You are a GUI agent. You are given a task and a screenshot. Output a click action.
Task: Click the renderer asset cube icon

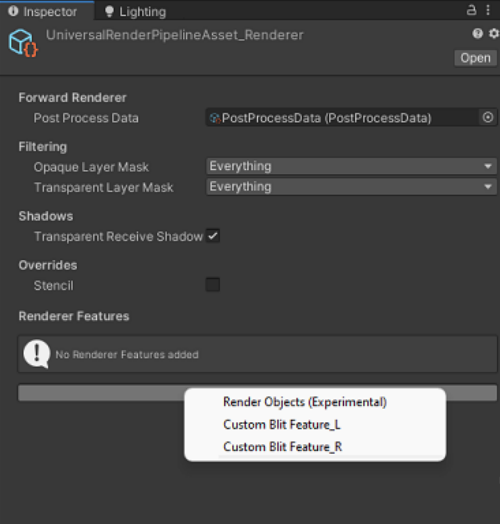(x=23, y=43)
